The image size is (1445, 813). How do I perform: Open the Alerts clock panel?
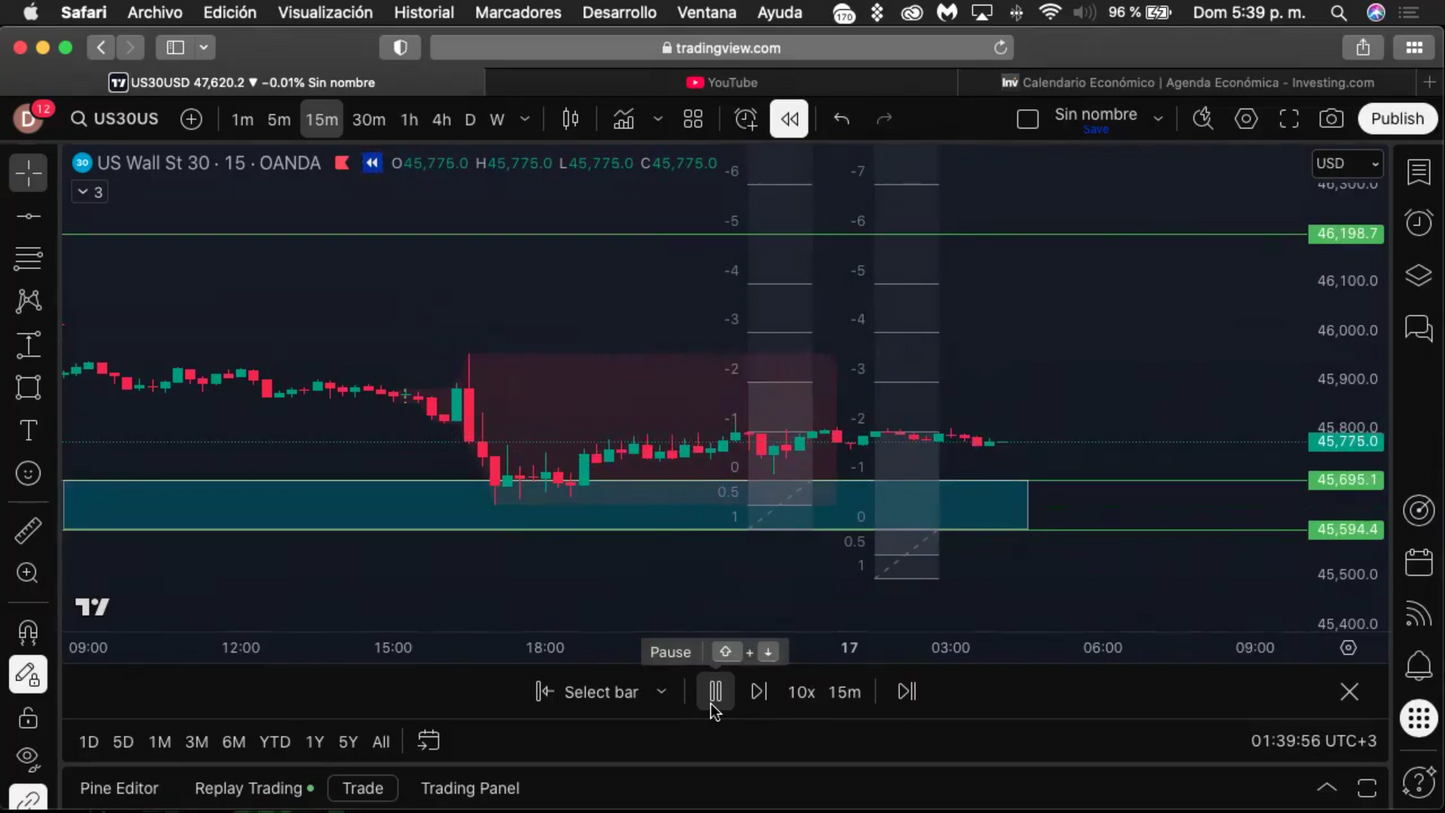pyautogui.click(x=1419, y=222)
